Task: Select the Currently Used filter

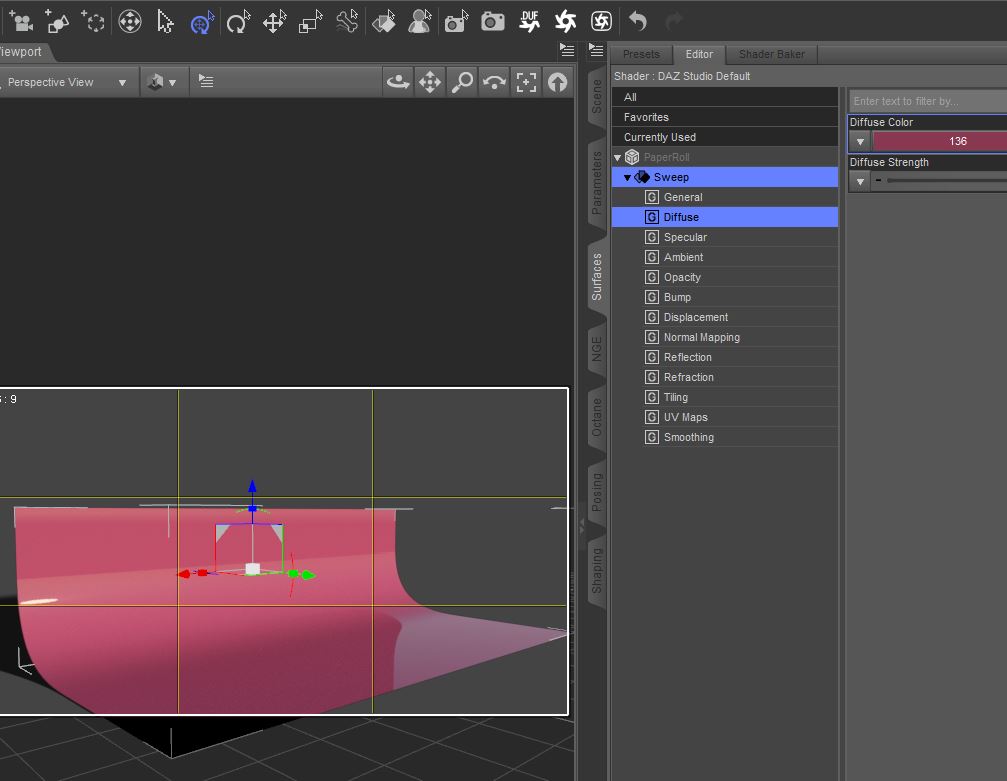Action: [x=659, y=137]
